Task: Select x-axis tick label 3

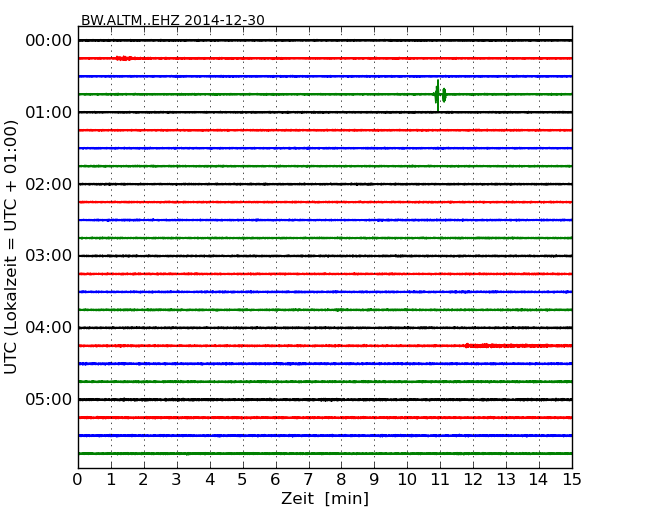Action: pos(177,479)
